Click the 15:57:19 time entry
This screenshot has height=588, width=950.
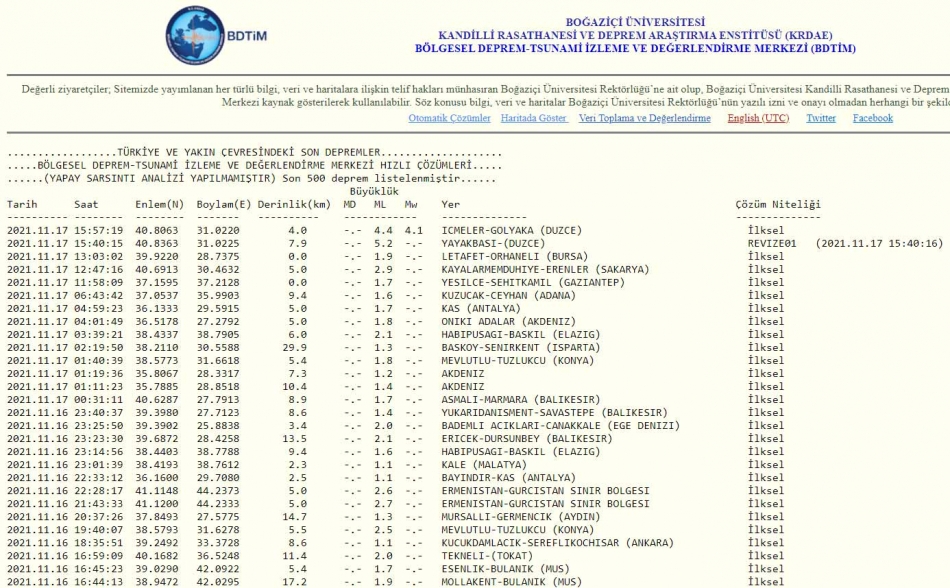pyautogui.click(x=99, y=231)
